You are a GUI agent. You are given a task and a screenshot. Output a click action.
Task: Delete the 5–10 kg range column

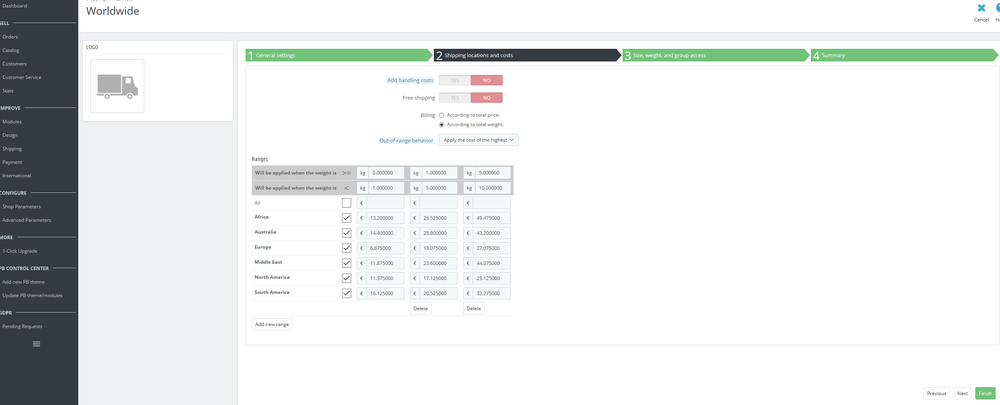click(x=473, y=309)
